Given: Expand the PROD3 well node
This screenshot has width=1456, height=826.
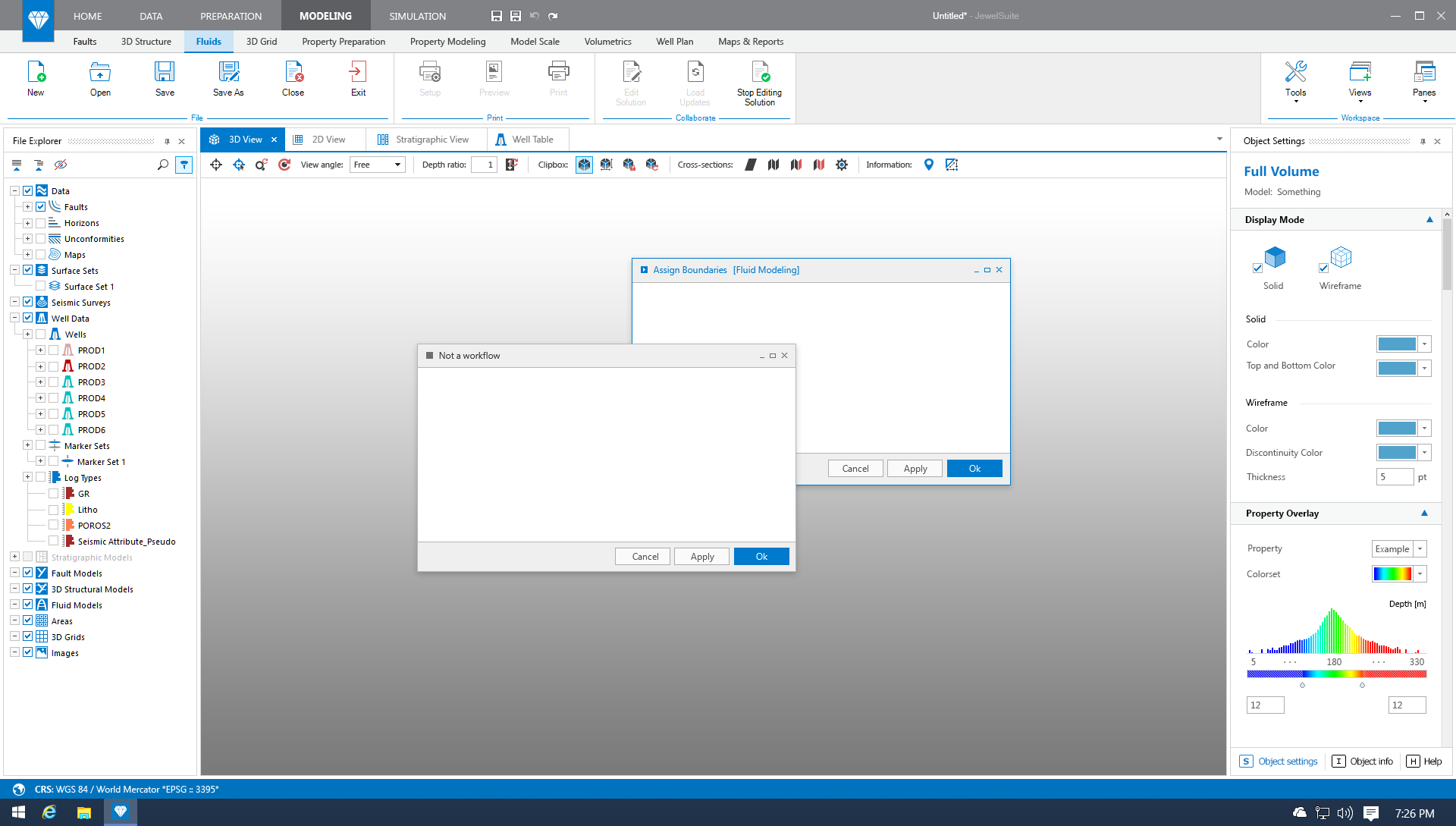Looking at the screenshot, I should point(41,382).
